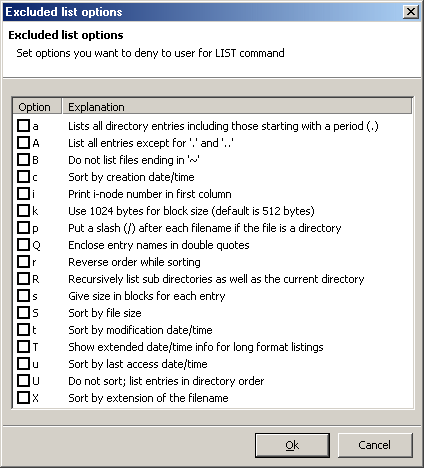Check the 'R' recursive listing option
This screenshot has height=468, width=424.
tap(23, 279)
